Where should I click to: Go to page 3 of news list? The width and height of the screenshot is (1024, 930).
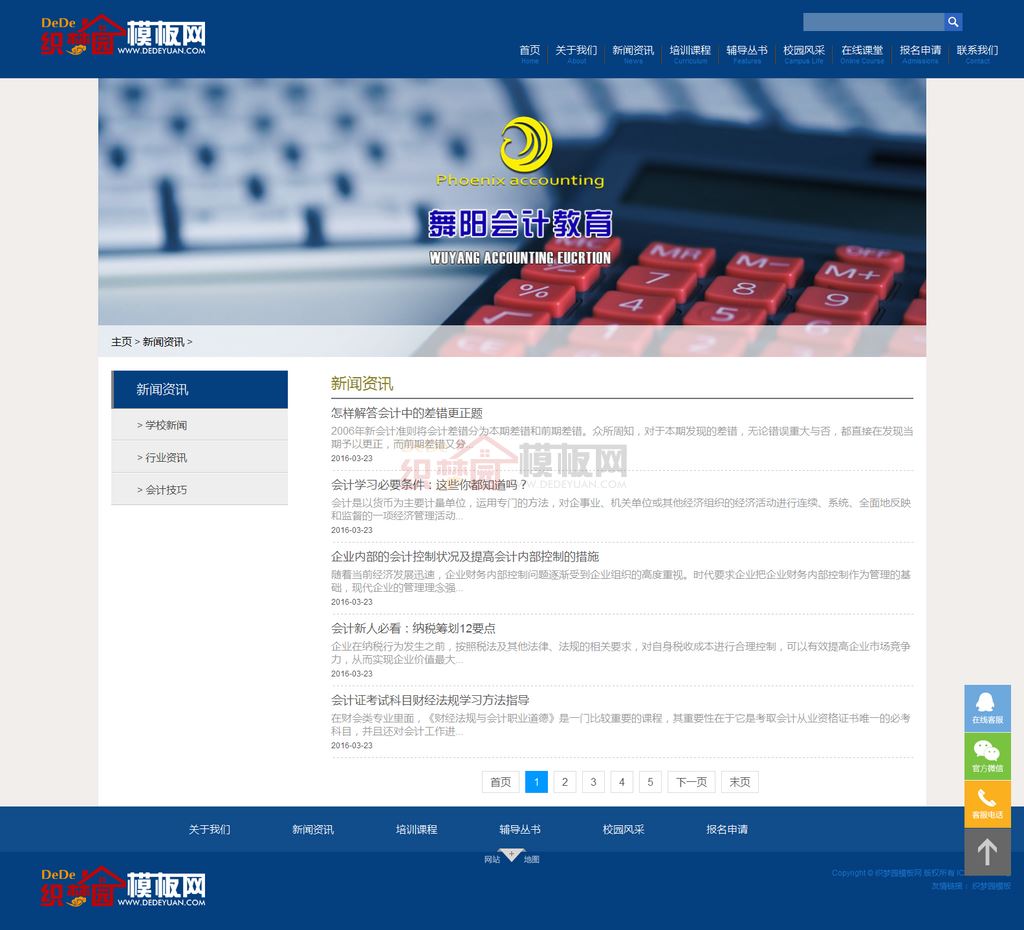pos(593,782)
